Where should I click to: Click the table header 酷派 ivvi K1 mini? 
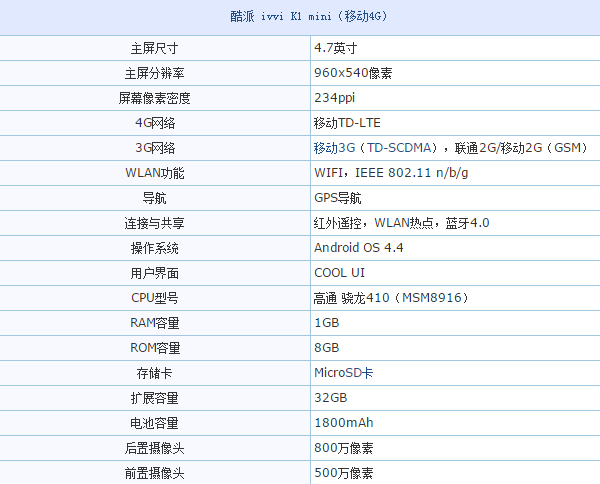300,17
